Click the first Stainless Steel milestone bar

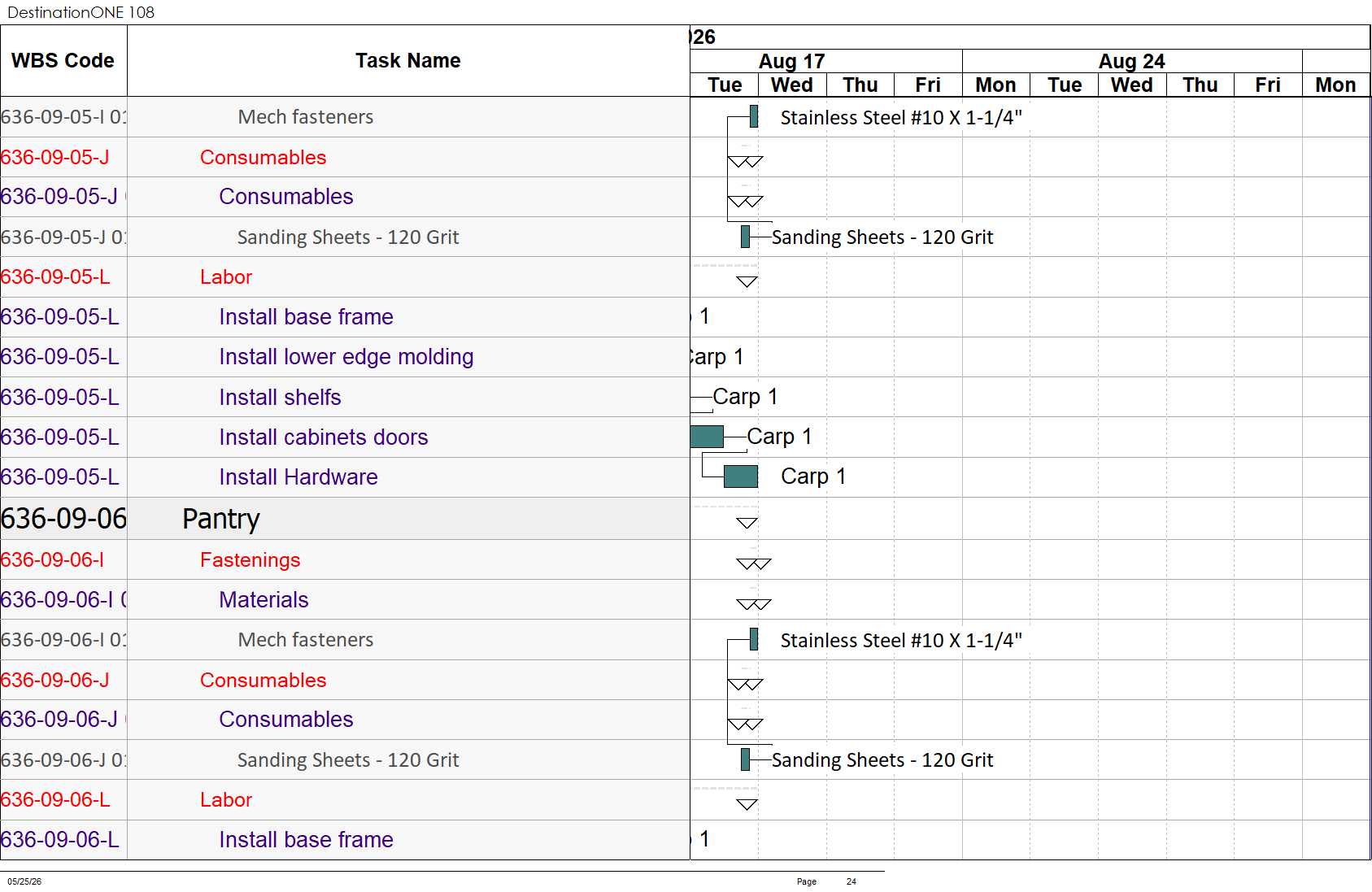754,116
